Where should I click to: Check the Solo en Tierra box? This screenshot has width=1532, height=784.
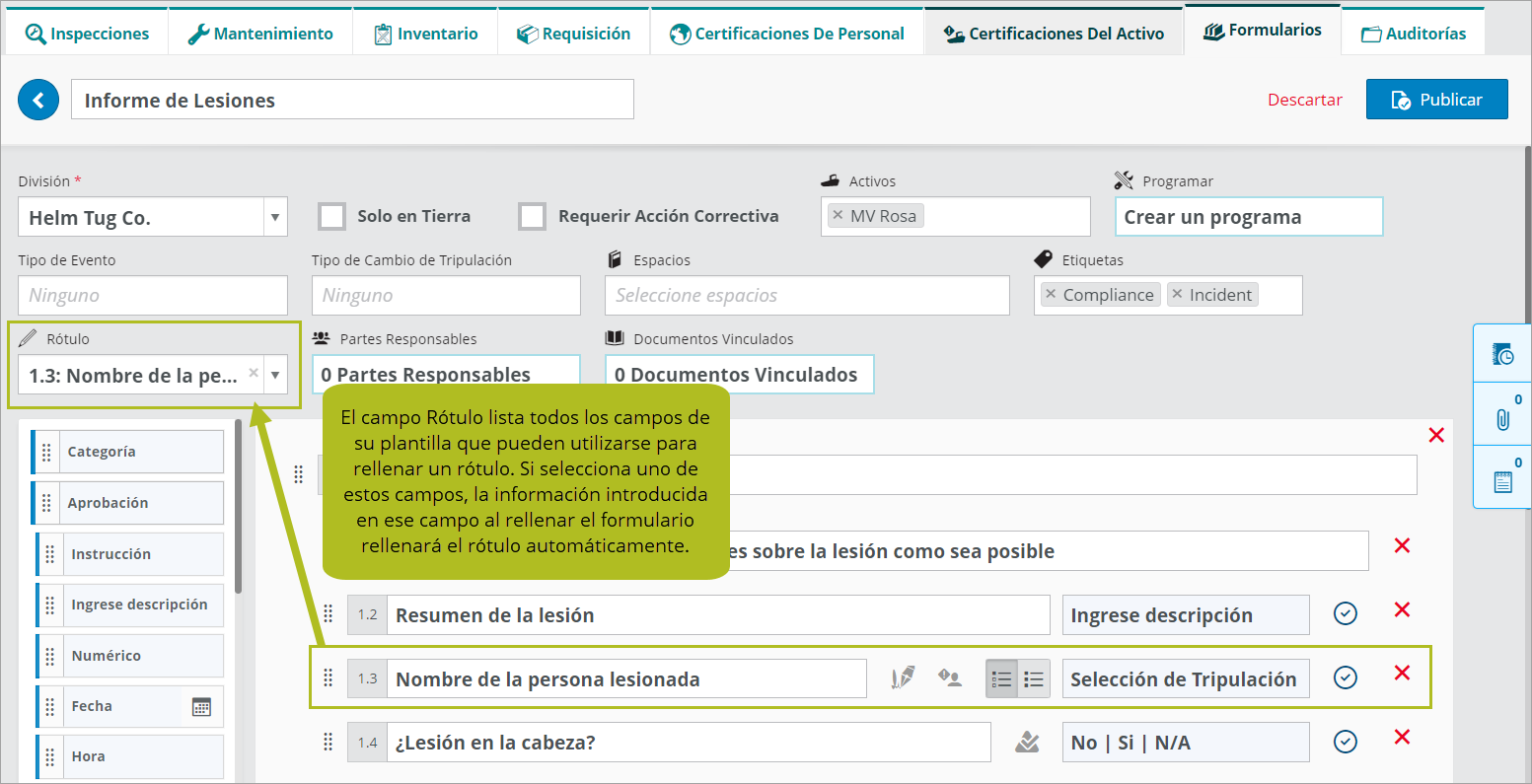point(331,216)
